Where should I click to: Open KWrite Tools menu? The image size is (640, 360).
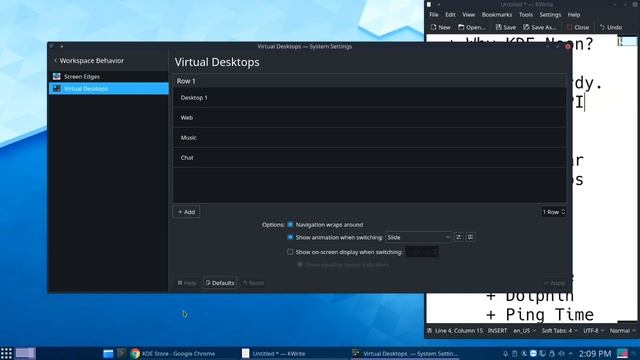(526, 15)
